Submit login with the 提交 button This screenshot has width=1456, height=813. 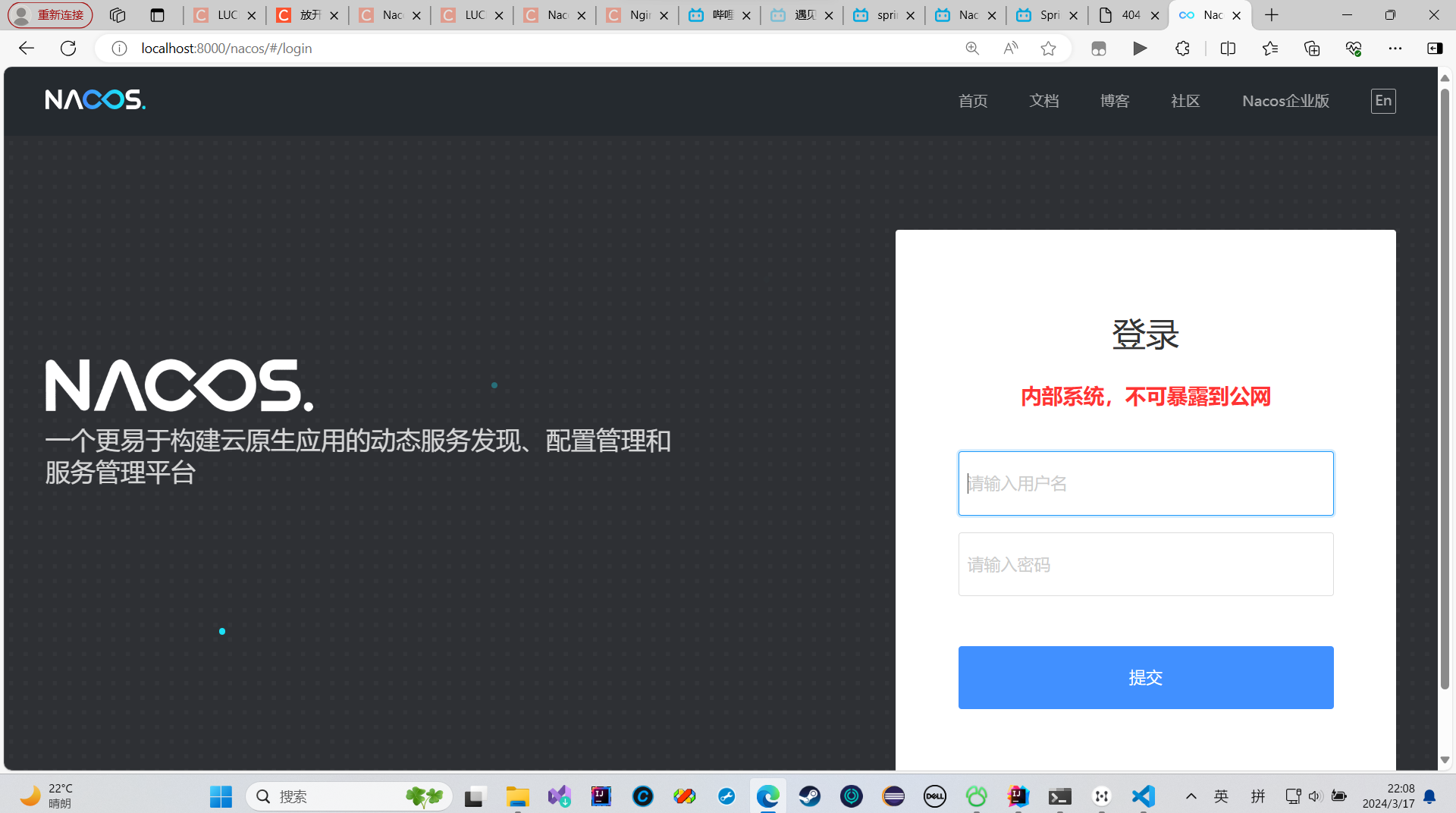(x=1146, y=678)
